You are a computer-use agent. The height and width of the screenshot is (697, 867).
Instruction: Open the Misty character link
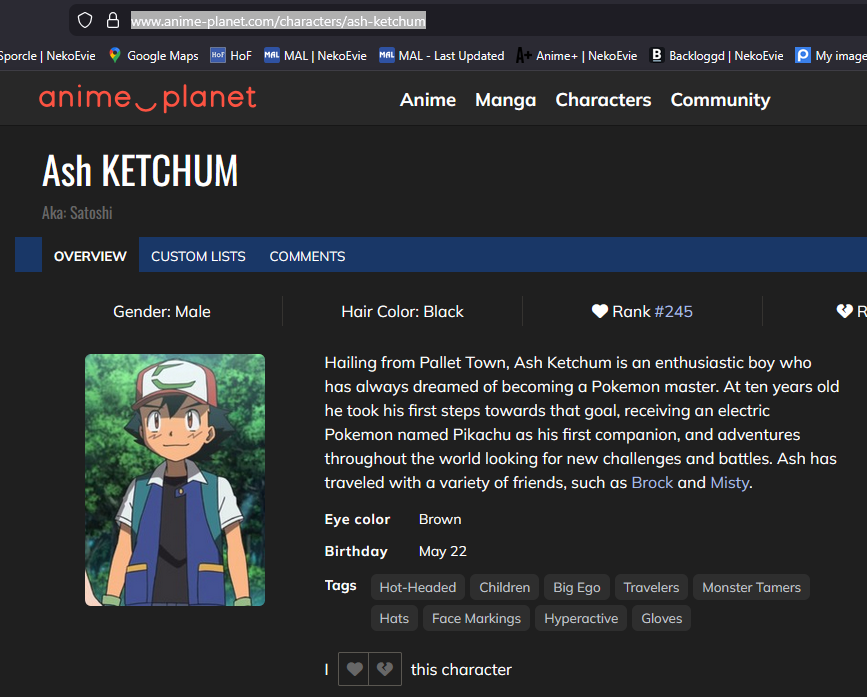(x=729, y=483)
